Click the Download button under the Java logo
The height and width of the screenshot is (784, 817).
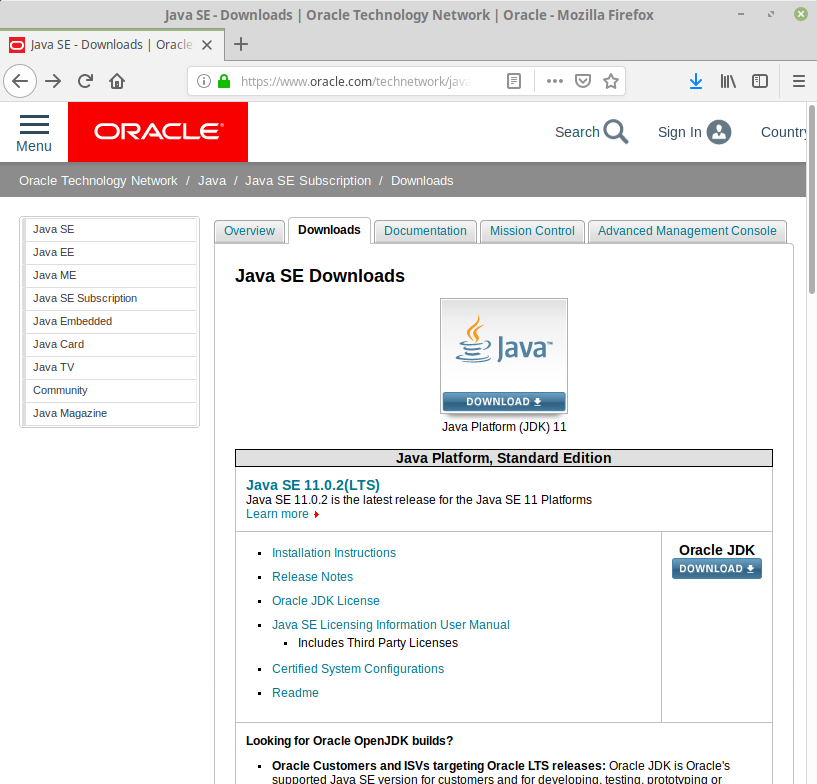[504, 402]
